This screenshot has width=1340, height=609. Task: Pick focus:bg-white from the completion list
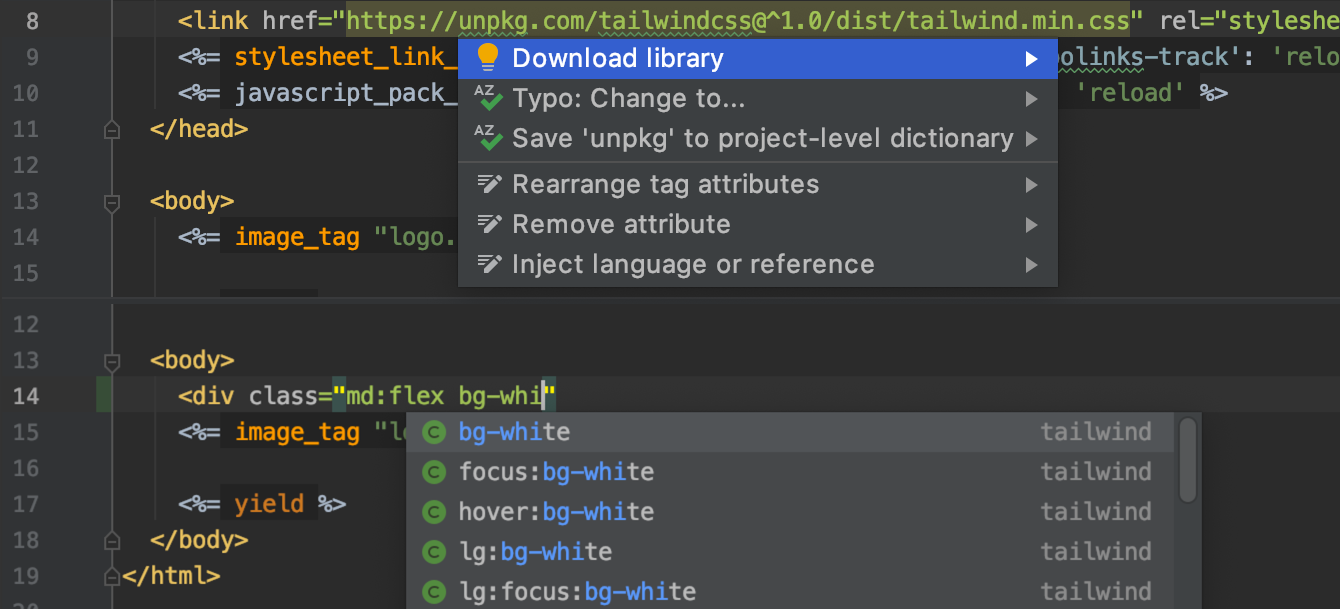(x=556, y=472)
